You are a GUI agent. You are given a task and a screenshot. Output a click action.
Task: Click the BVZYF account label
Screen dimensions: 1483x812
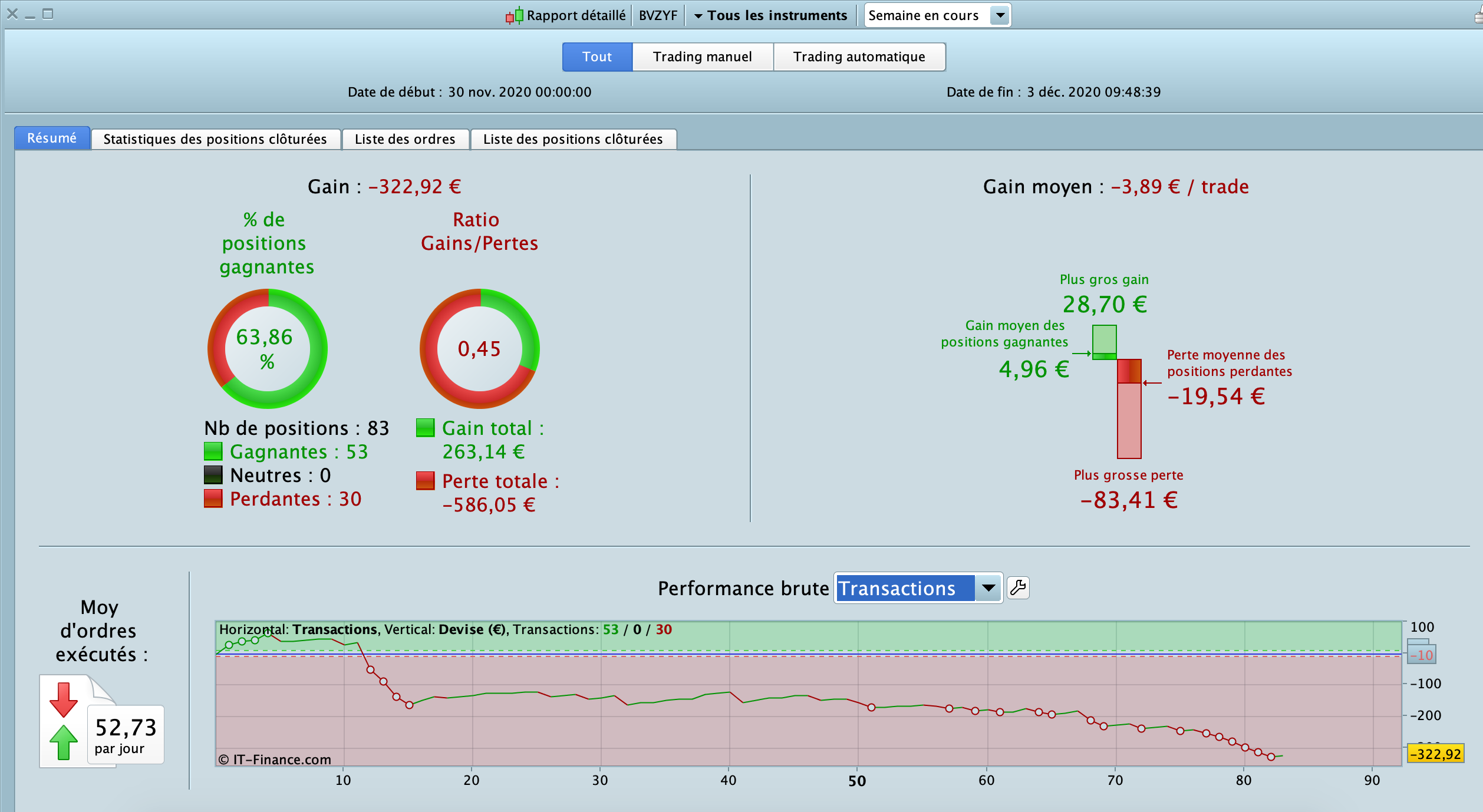pos(658,15)
